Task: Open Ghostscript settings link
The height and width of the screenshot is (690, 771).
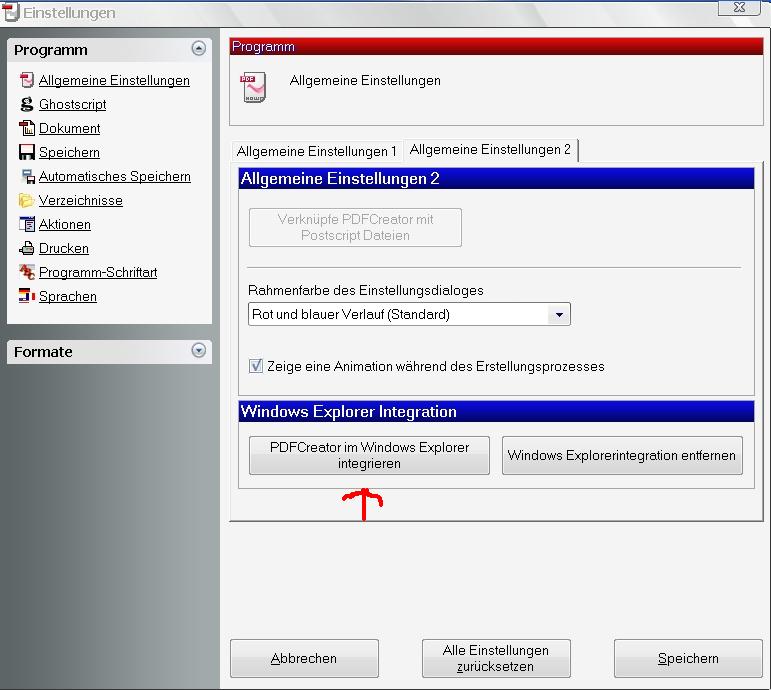Action: 72,105
